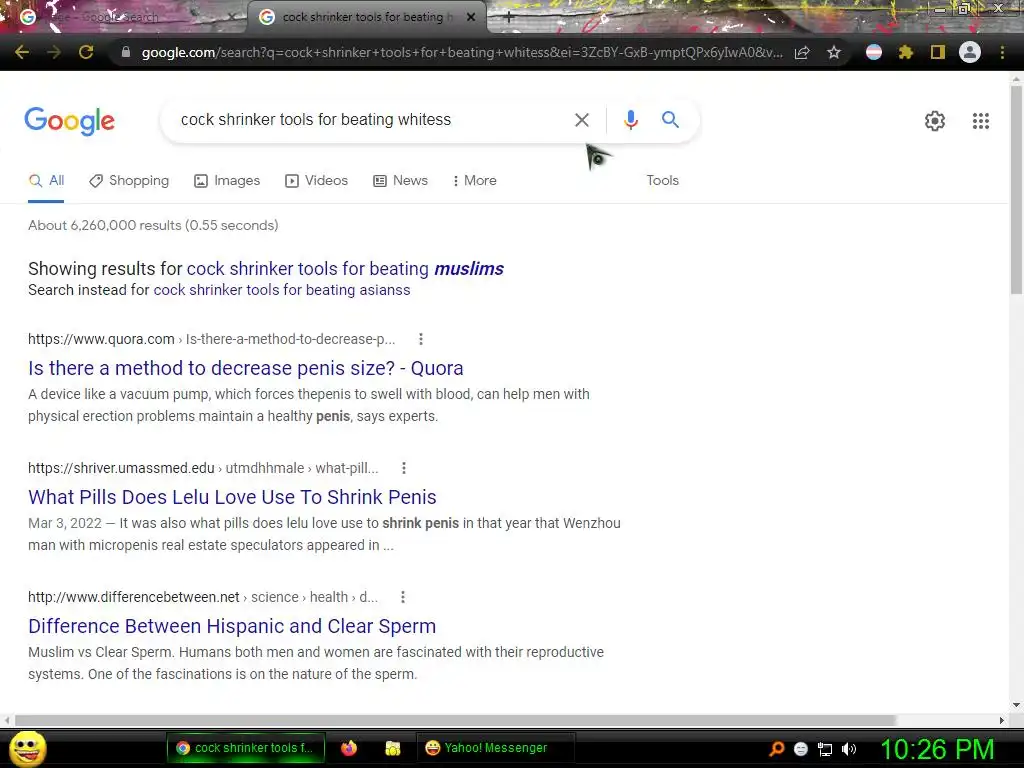Open the search Tools options
This screenshot has height=768, width=1024.
pyautogui.click(x=662, y=181)
